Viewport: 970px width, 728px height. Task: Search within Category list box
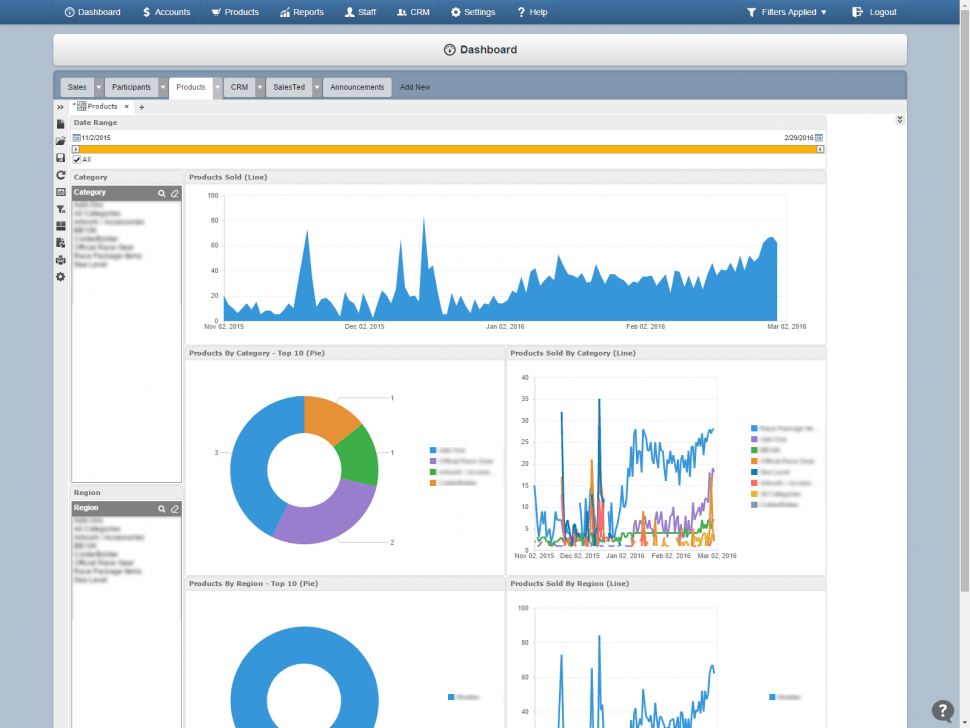coord(161,193)
